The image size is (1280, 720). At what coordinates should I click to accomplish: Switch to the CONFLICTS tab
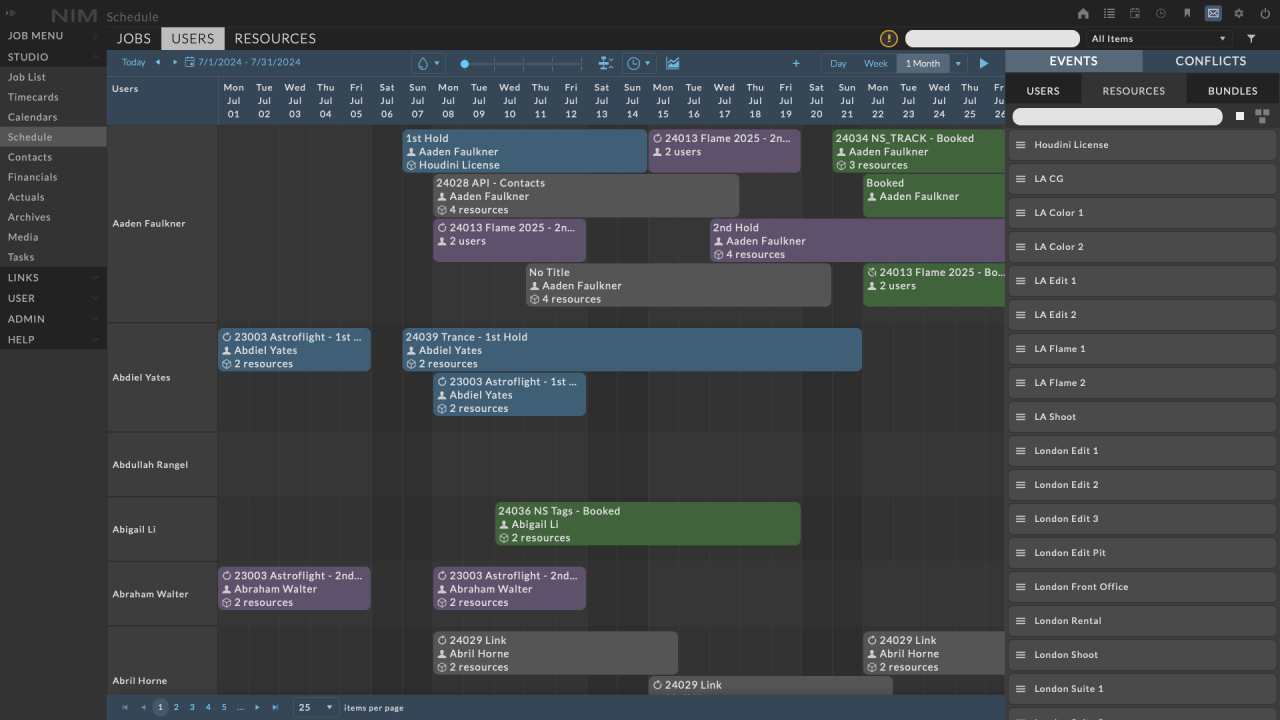click(x=1210, y=61)
